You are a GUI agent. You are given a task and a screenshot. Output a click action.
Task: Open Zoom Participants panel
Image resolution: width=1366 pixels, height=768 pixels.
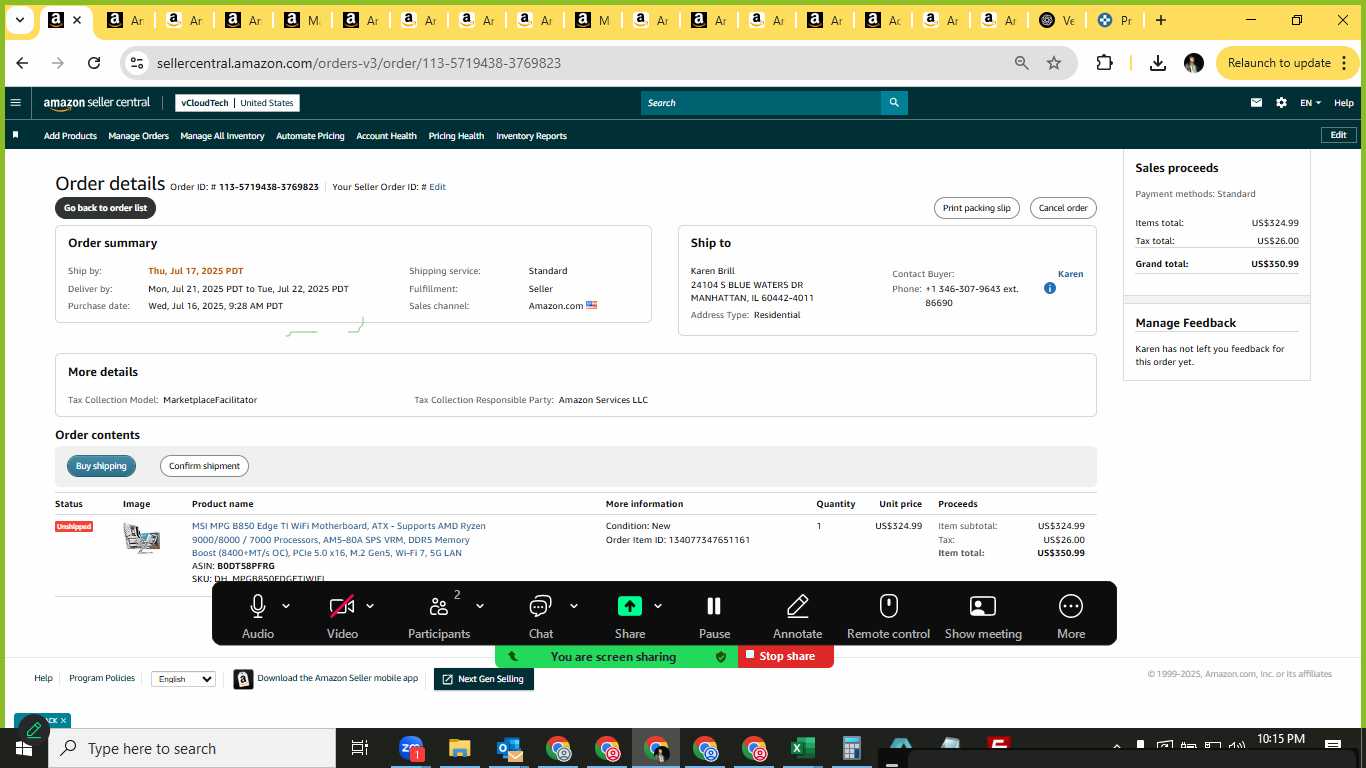[x=439, y=606]
